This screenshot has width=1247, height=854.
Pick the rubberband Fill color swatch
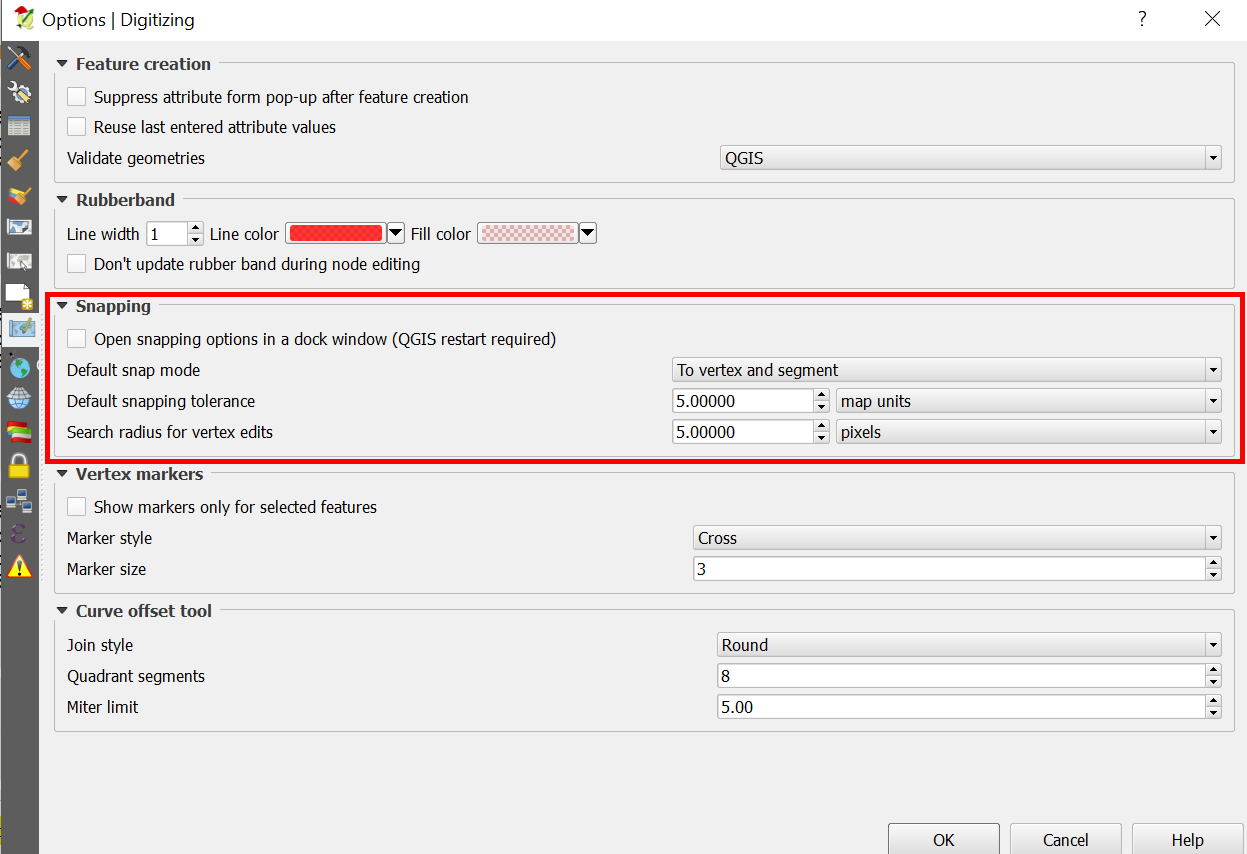[x=528, y=234]
